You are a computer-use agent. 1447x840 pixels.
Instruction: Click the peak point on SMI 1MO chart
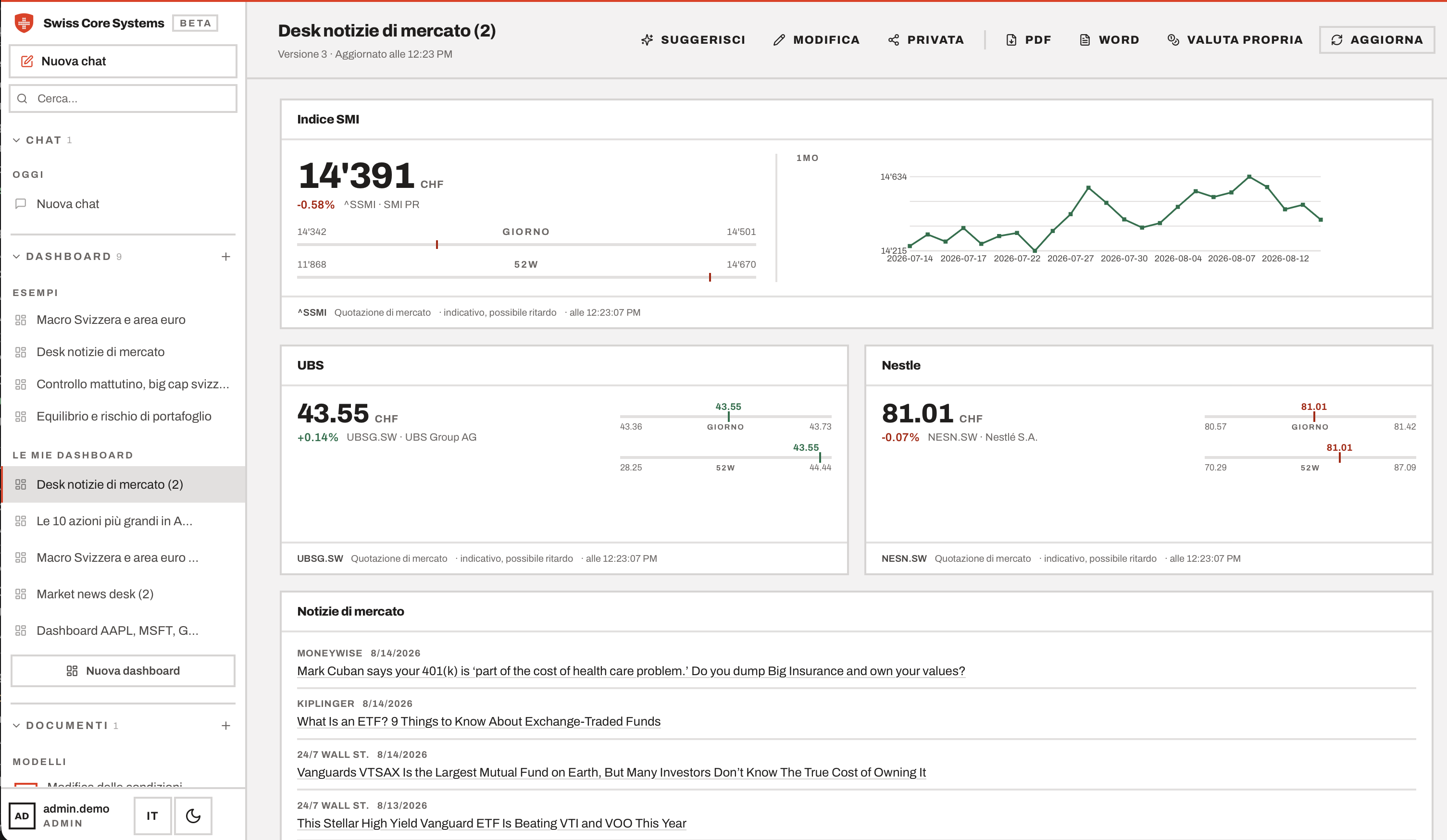(1249, 177)
